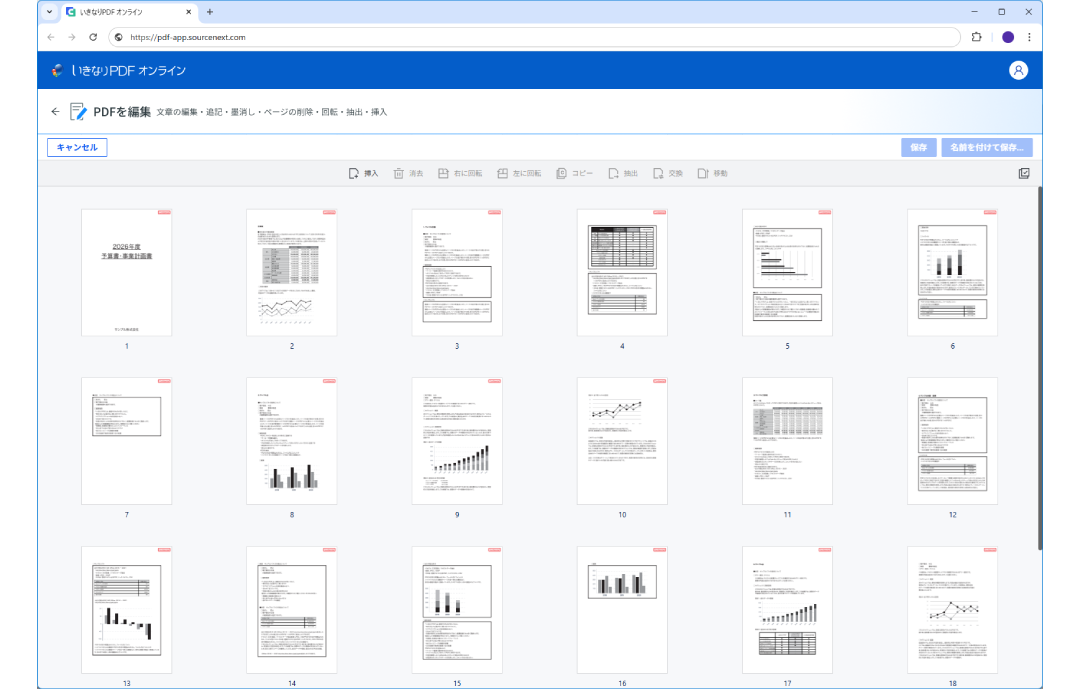The height and width of the screenshot is (689, 1080).
Task: Click the 交換 swap tool
Action: [x=668, y=174]
